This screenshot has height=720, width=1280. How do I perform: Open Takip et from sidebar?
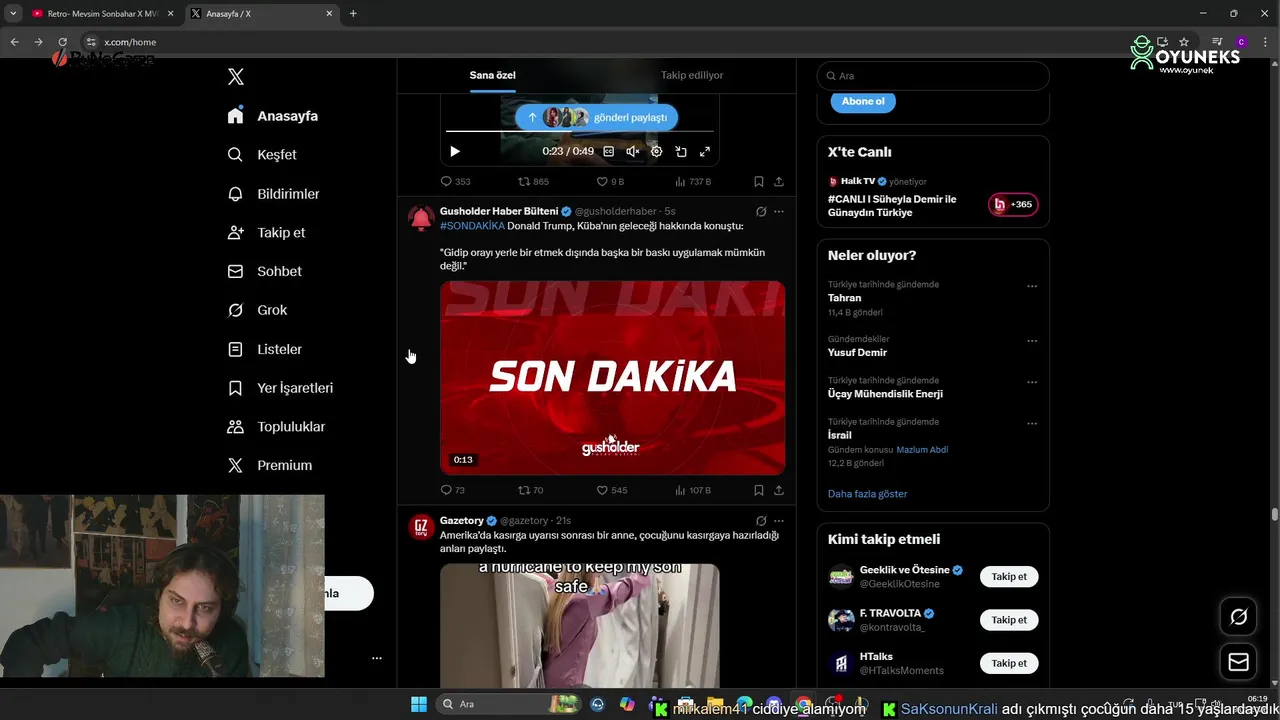point(266,232)
